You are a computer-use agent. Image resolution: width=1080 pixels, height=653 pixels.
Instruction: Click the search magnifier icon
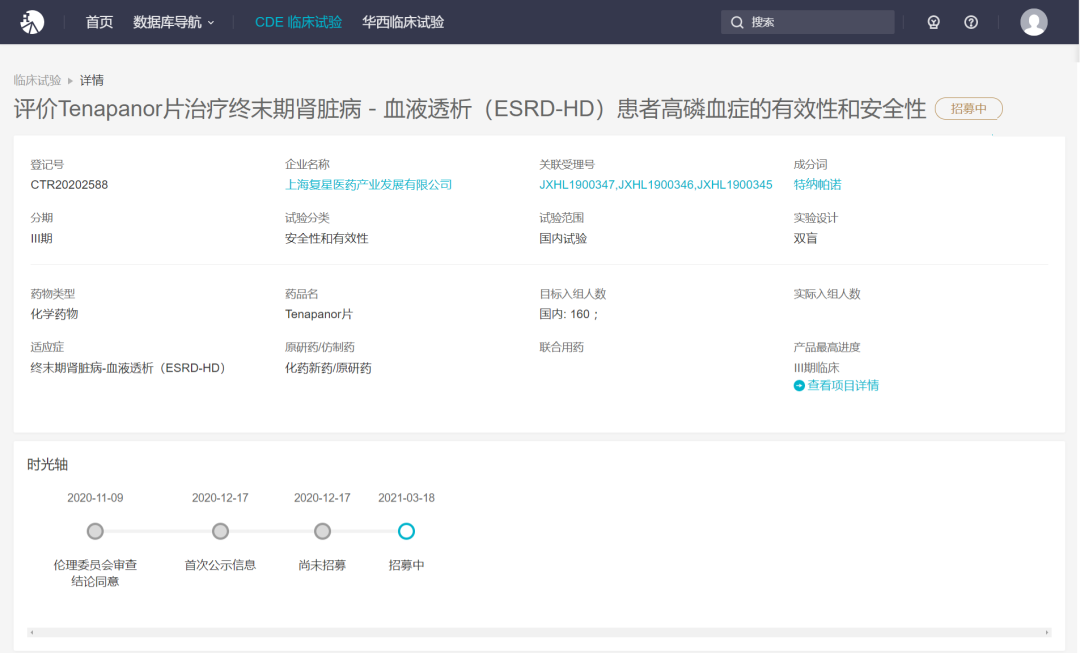(737, 22)
